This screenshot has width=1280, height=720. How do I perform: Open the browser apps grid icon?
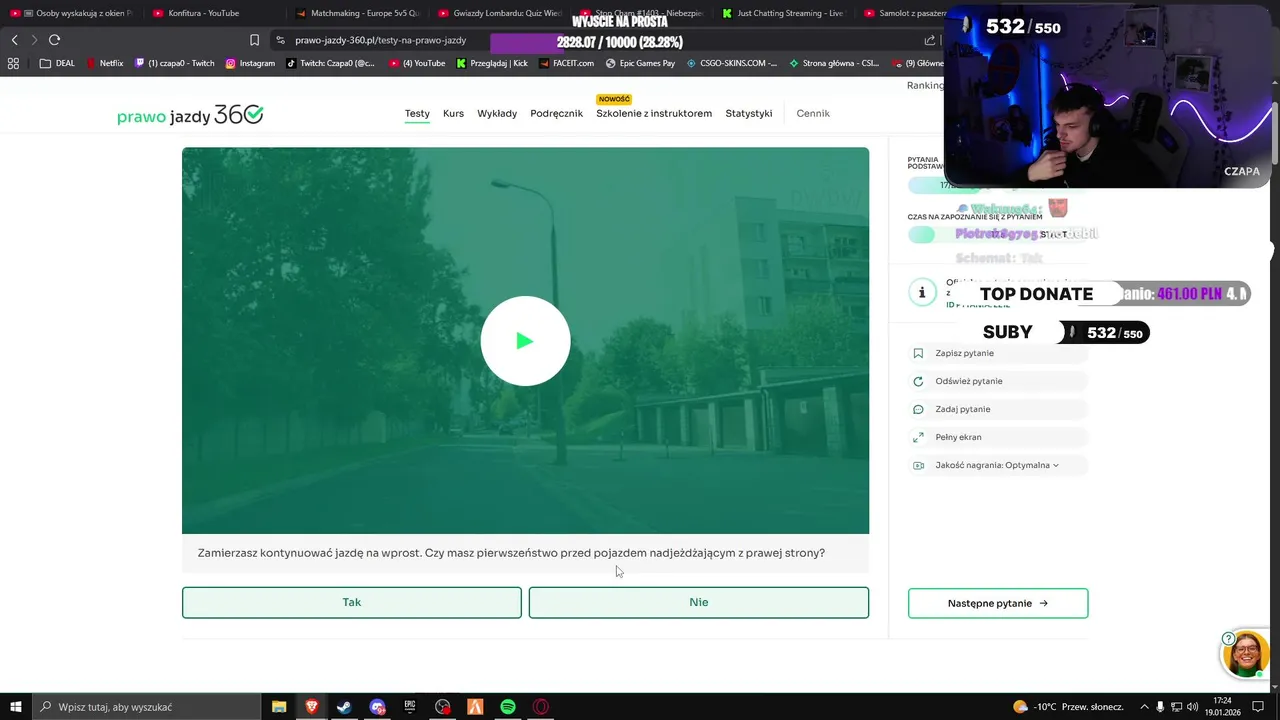[13, 63]
